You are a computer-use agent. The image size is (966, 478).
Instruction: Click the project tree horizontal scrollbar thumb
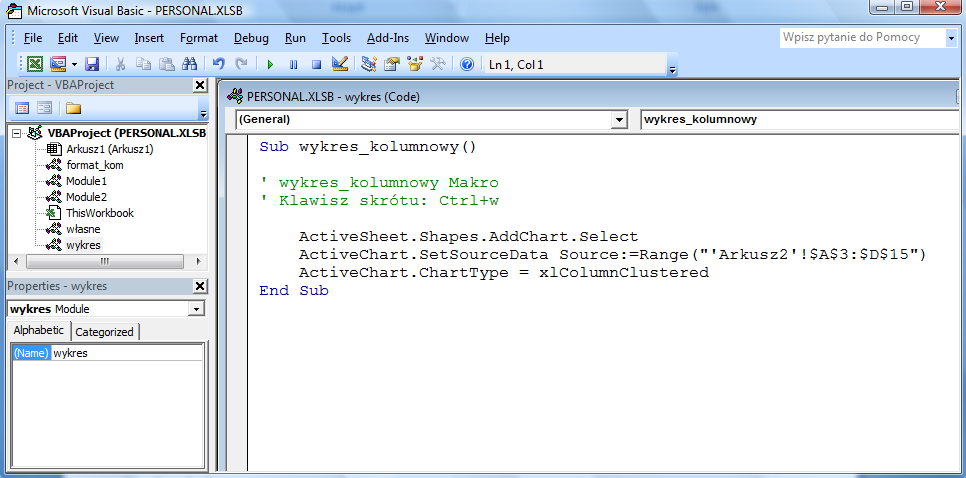click(105, 261)
